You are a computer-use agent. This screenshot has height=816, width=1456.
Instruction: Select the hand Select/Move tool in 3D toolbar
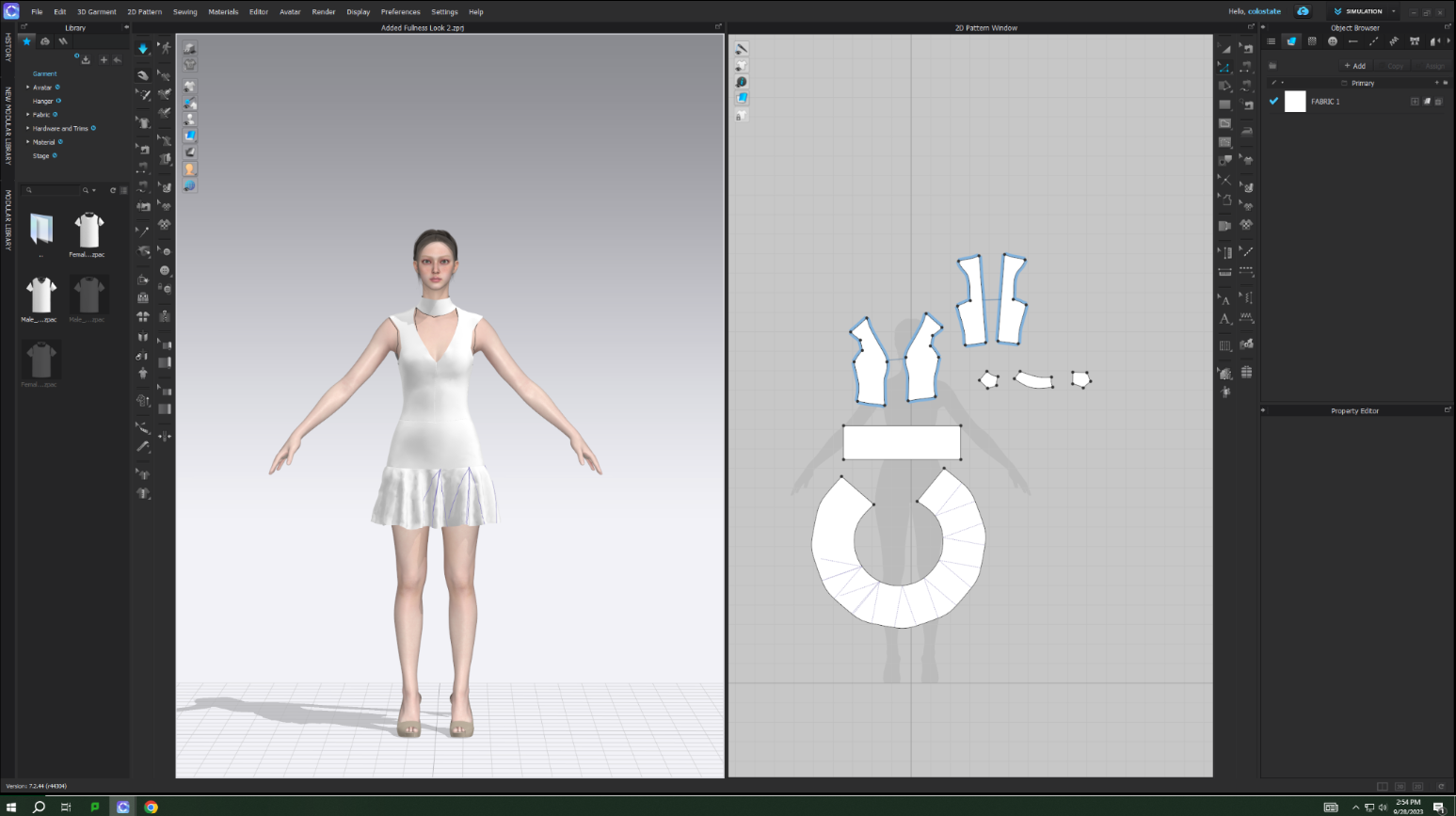143,75
